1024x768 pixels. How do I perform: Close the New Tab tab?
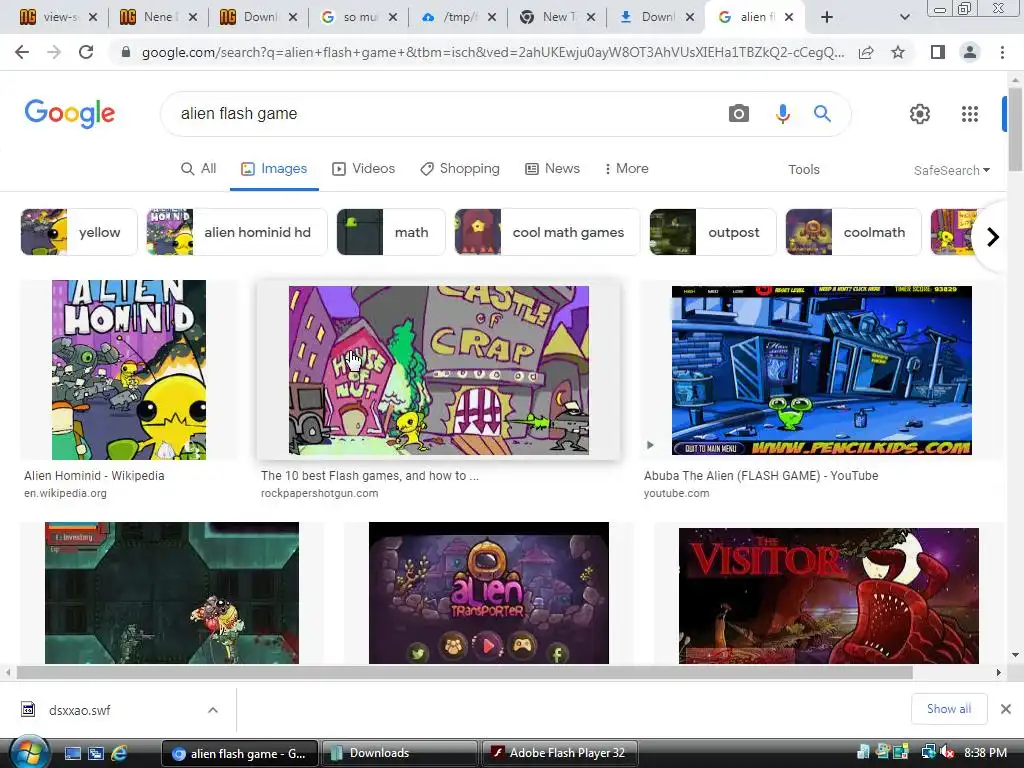click(590, 17)
